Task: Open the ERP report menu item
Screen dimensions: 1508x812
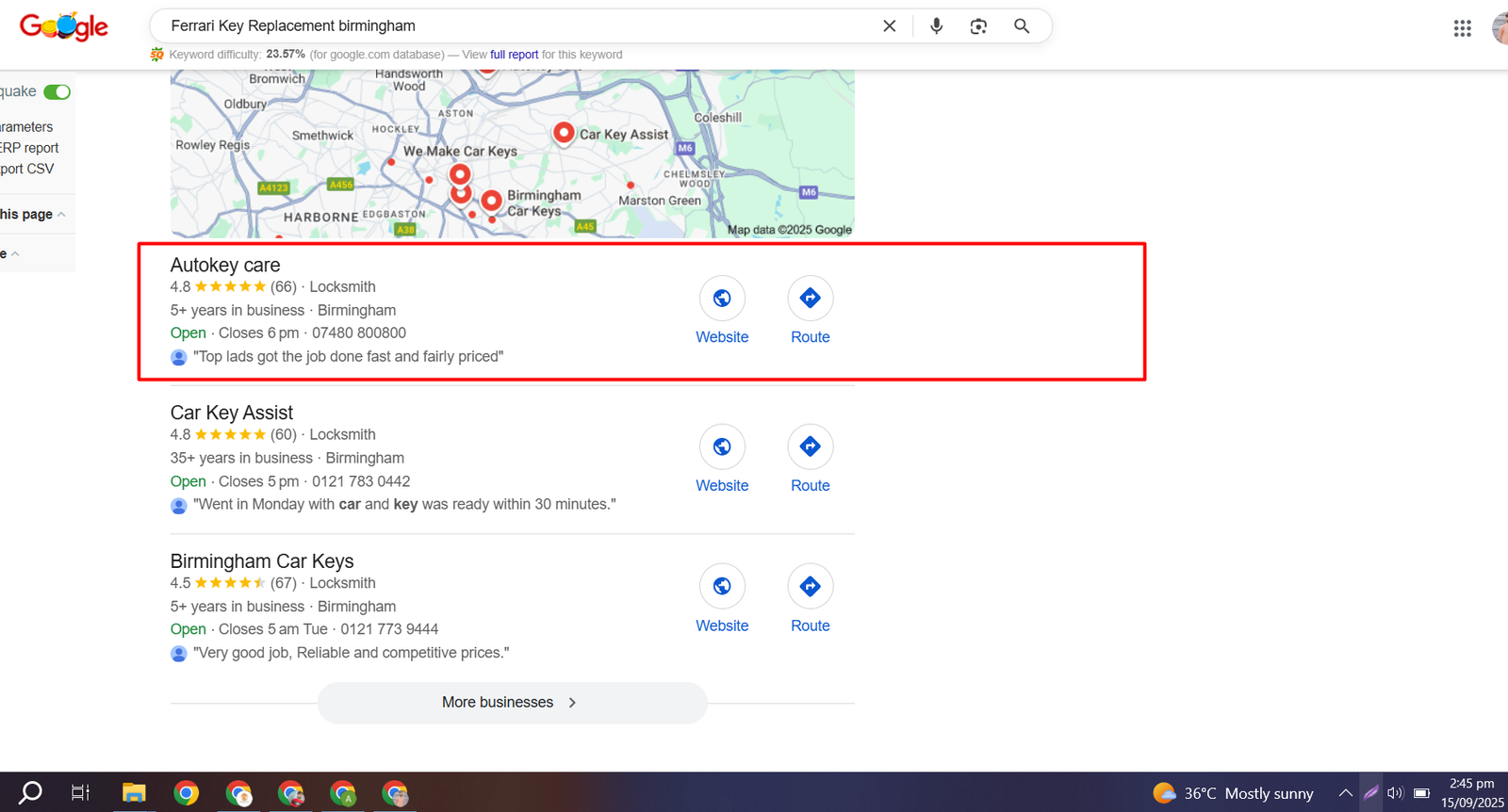Action: (x=29, y=148)
